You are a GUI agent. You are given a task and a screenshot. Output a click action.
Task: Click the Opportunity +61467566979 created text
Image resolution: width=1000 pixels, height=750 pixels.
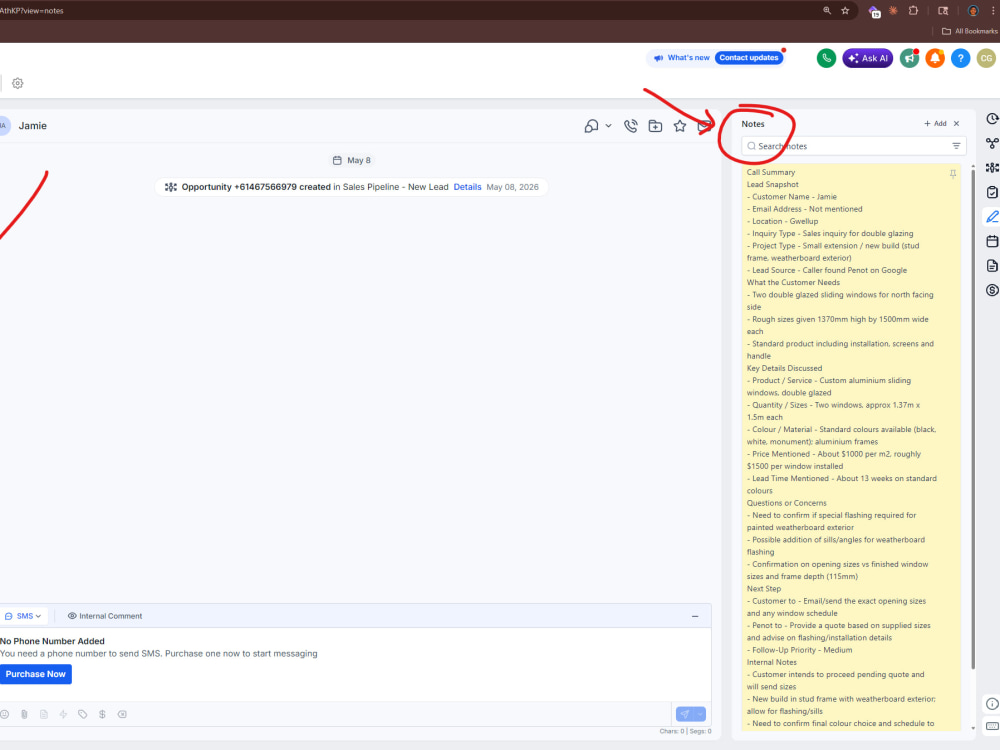[x=256, y=187]
